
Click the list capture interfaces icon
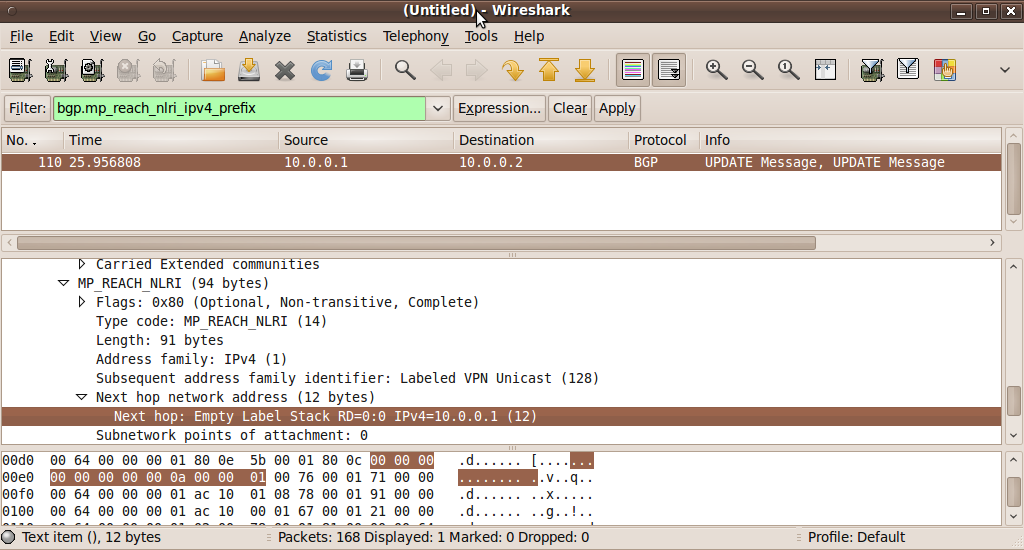[x=21, y=70]
